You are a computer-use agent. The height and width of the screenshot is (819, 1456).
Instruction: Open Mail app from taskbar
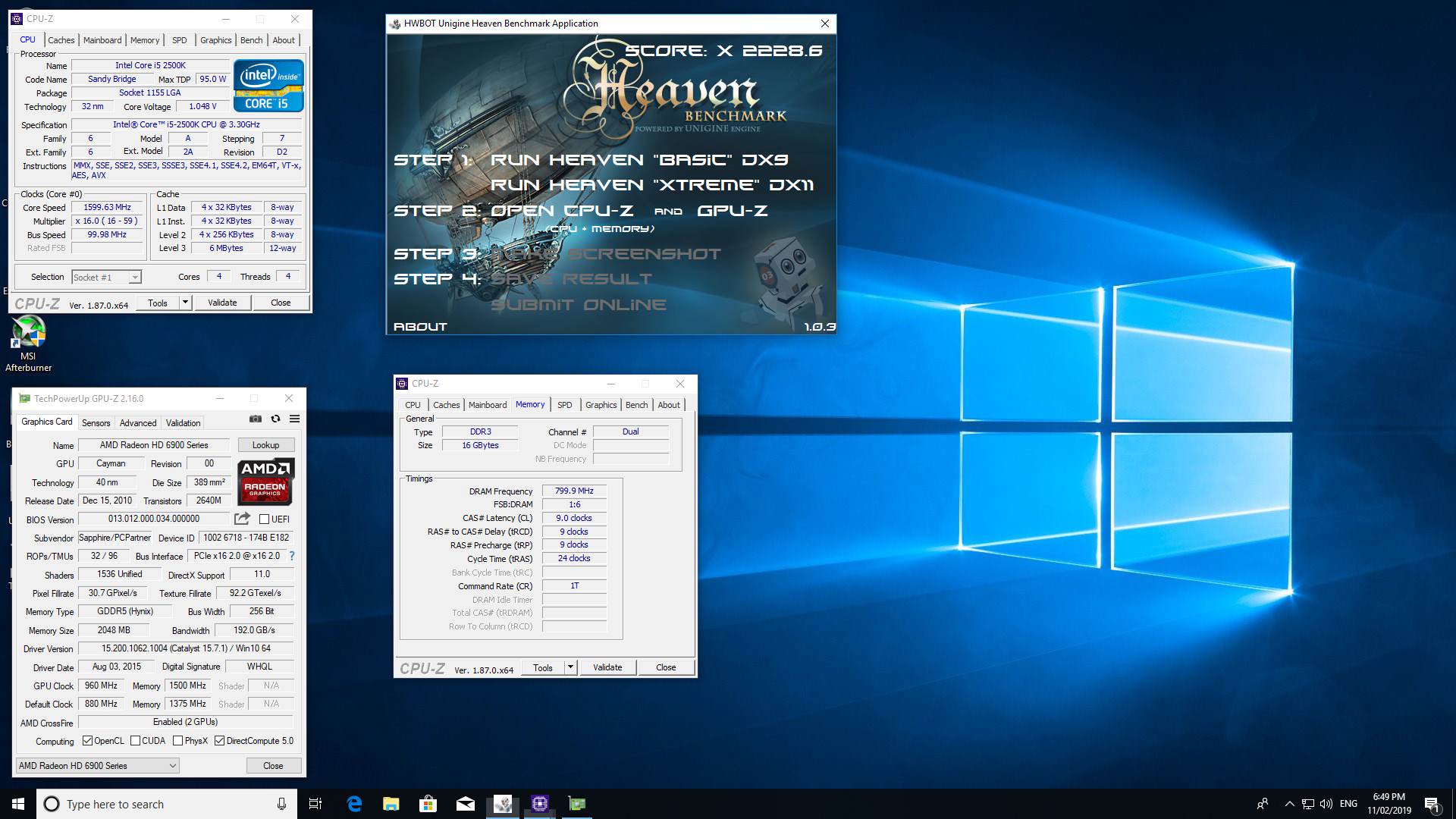coord(466,804)
